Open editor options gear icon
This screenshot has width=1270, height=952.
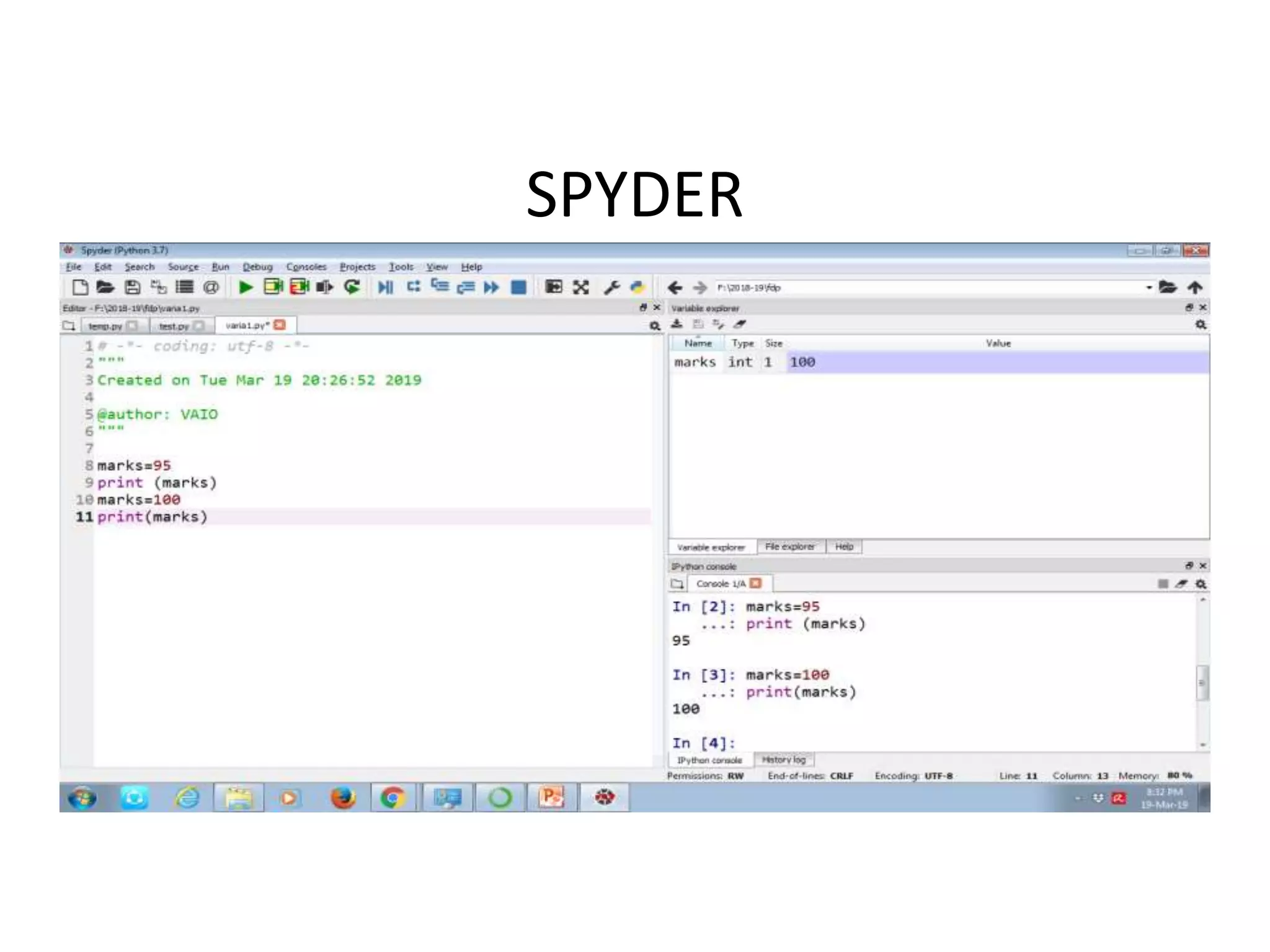(x=655, y=326)
